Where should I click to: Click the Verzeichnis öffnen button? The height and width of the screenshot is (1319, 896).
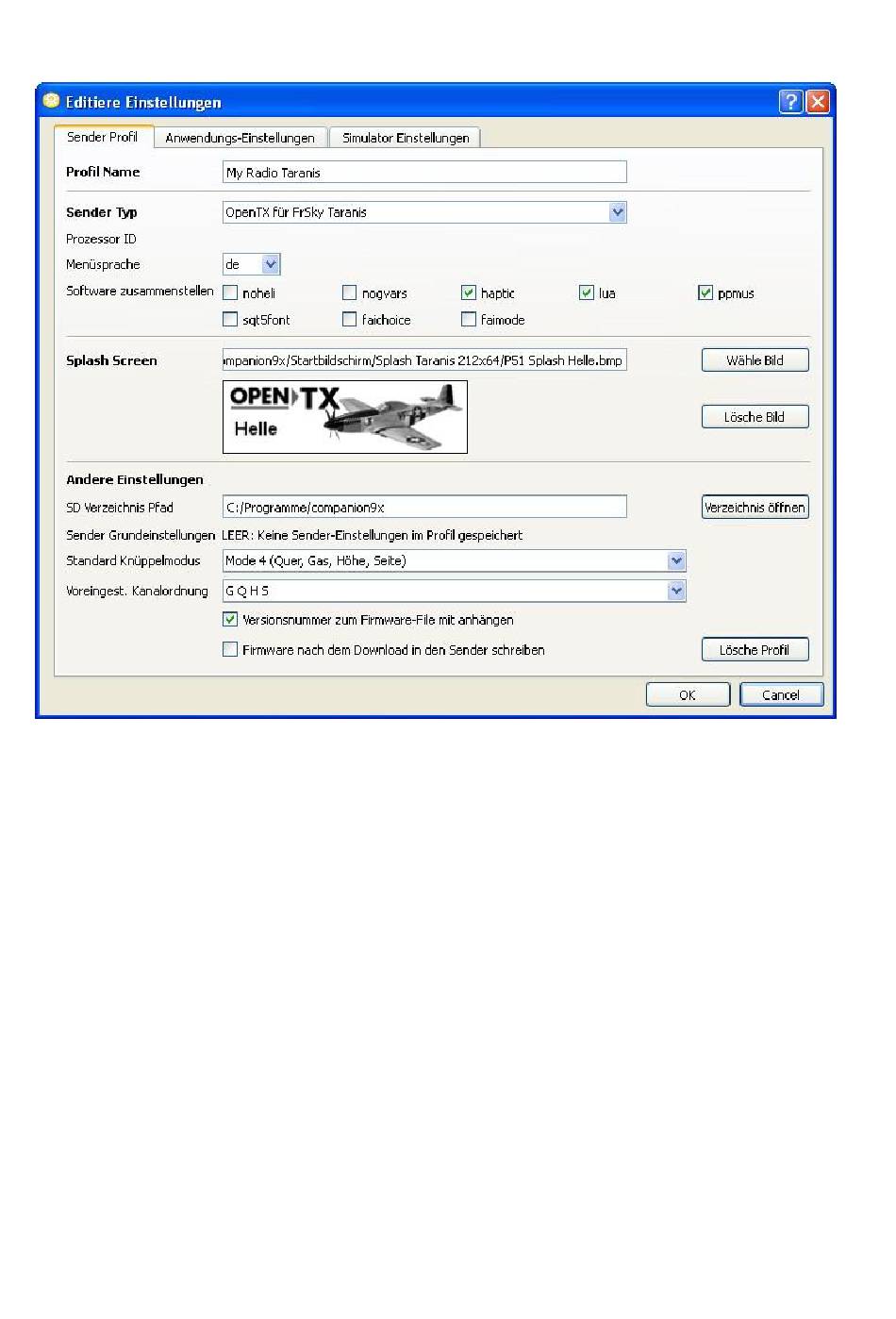pyautogui.click(x=755, y=508)
